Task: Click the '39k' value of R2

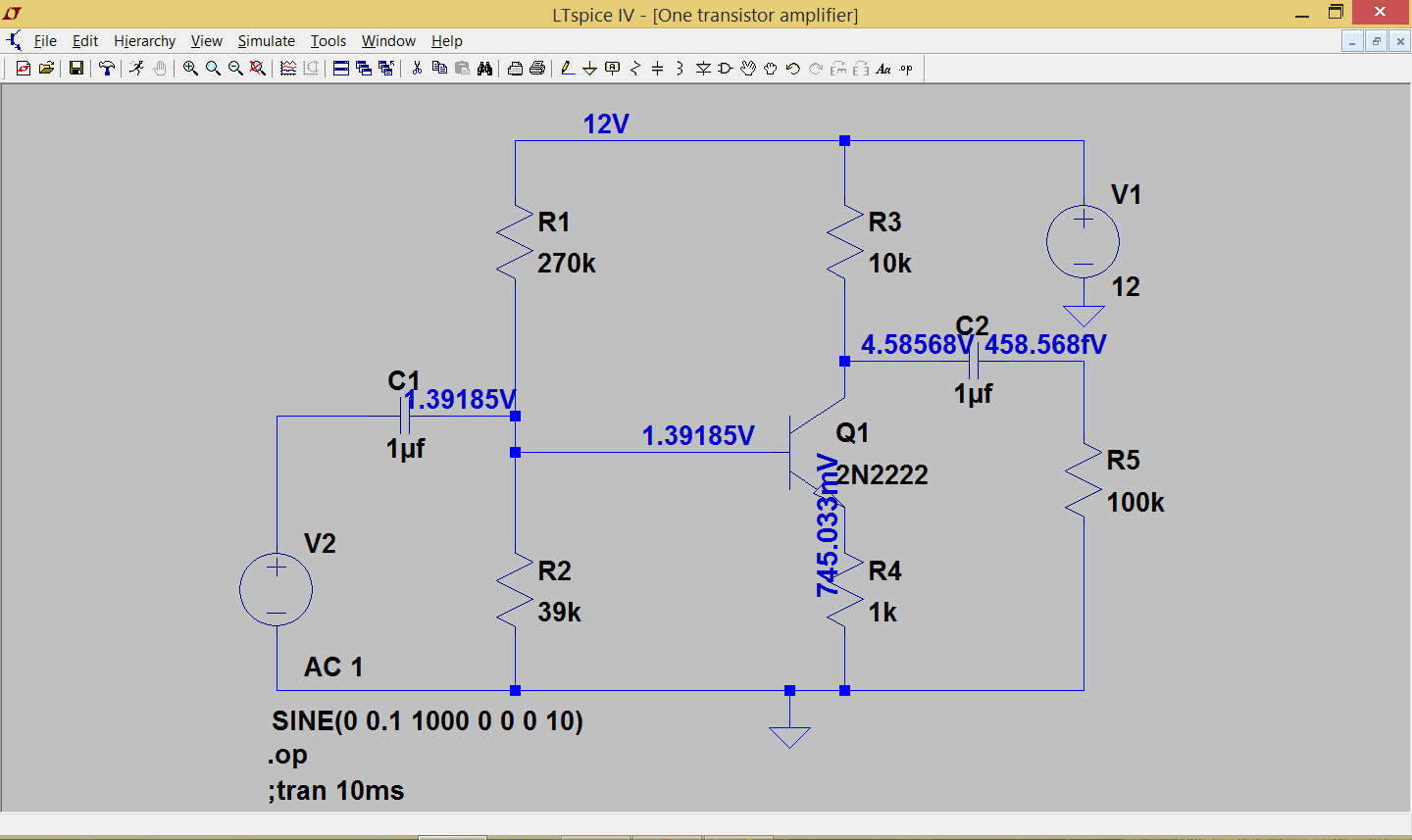Action: 559,613
